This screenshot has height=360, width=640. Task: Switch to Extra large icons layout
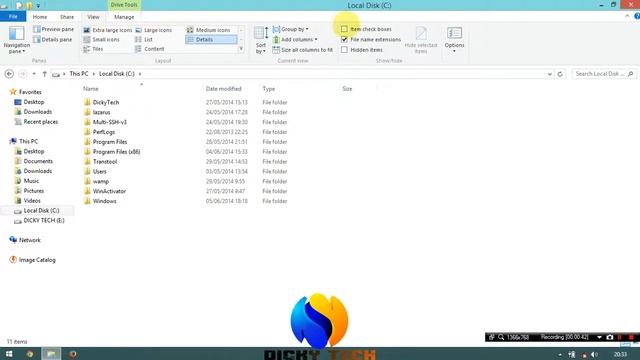coord(107,30)
